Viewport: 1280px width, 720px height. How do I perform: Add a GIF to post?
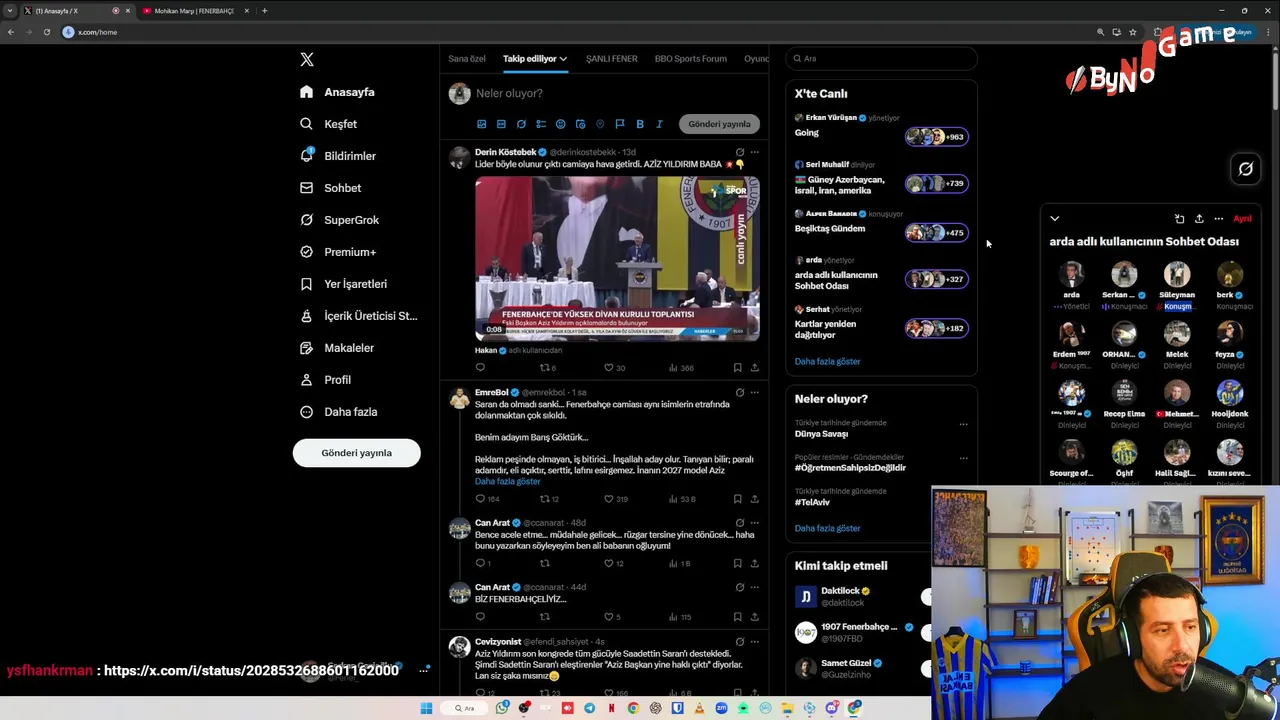pos(501,124)
